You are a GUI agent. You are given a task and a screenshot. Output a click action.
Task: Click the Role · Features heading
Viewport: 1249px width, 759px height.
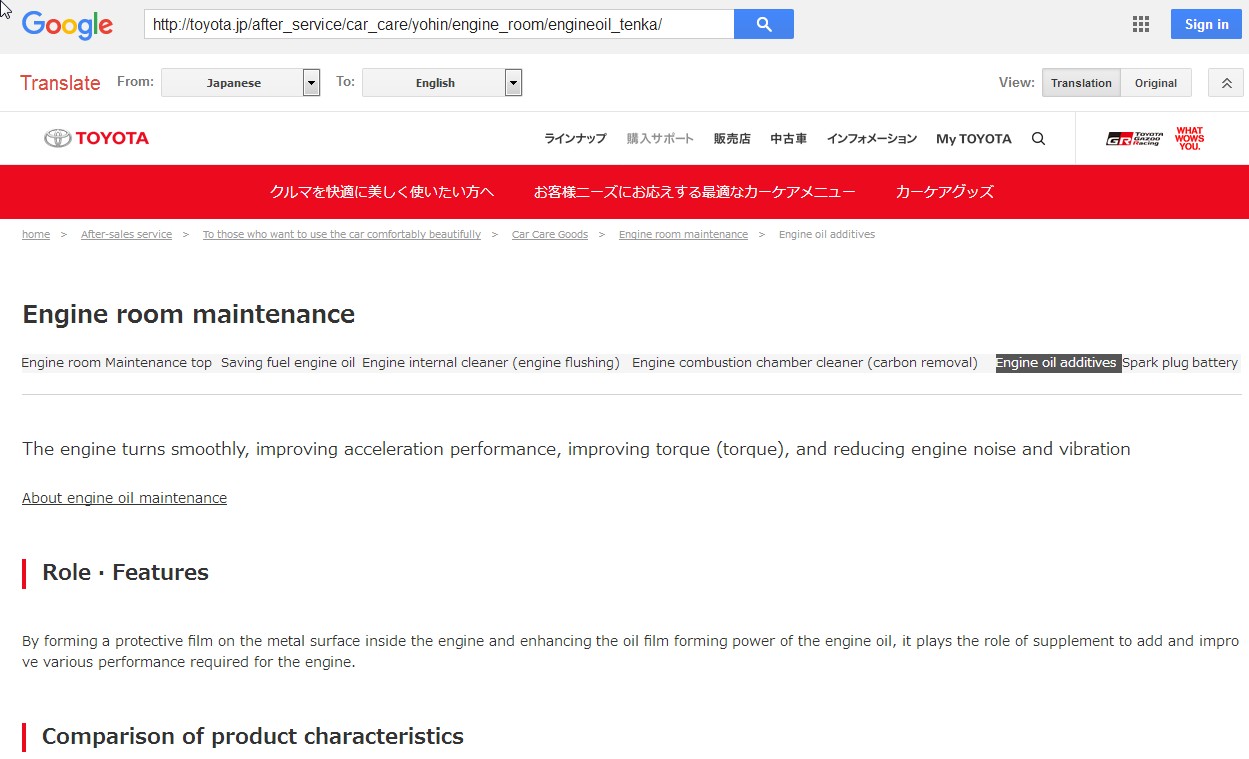tap(125, 572)
